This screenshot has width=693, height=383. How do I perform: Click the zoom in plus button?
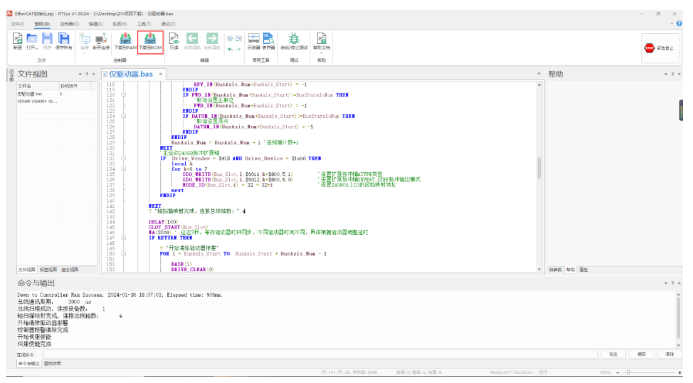(x=680, y=372)
